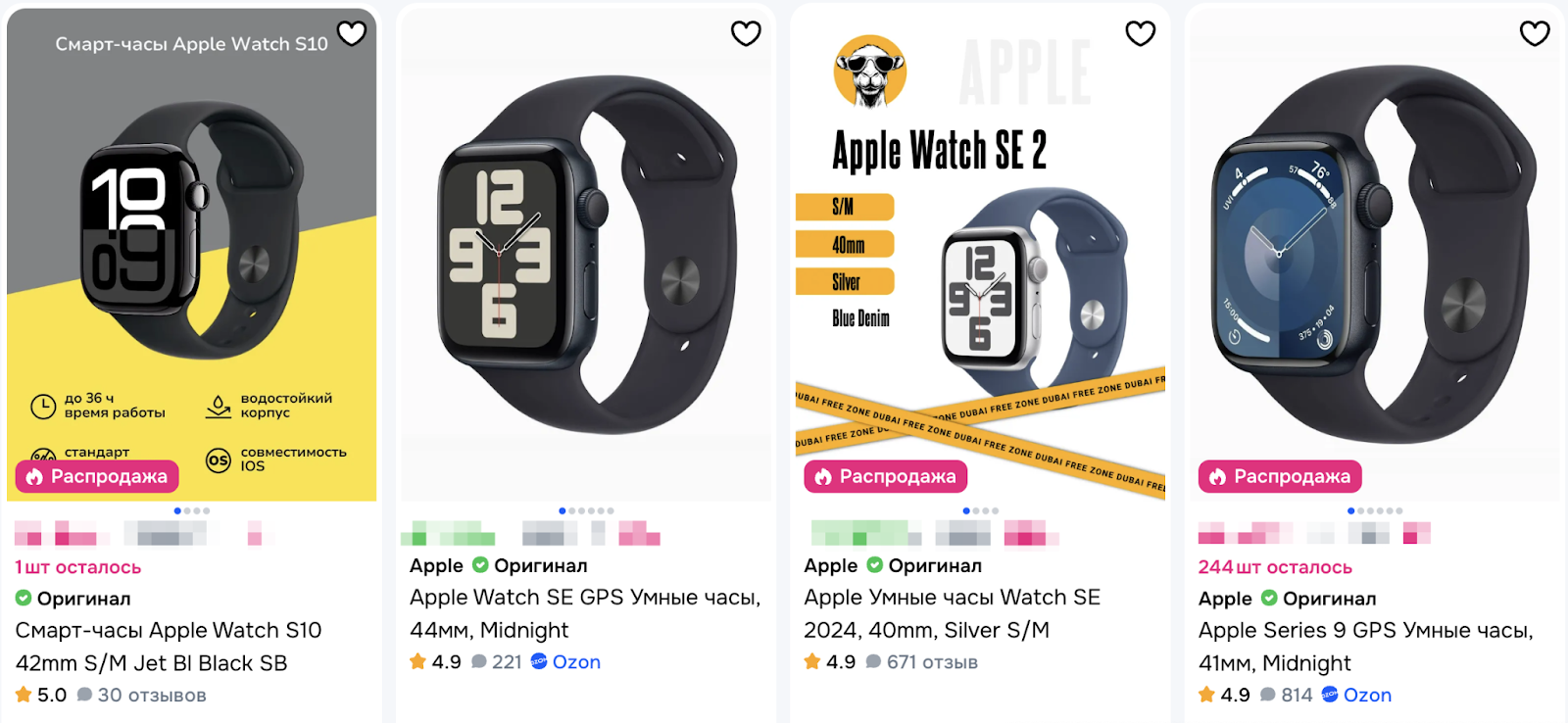Toggle favorite heart on Apple Watch SE 2 card
Screen dimensions: 1568x723
tap(1141, 33)
